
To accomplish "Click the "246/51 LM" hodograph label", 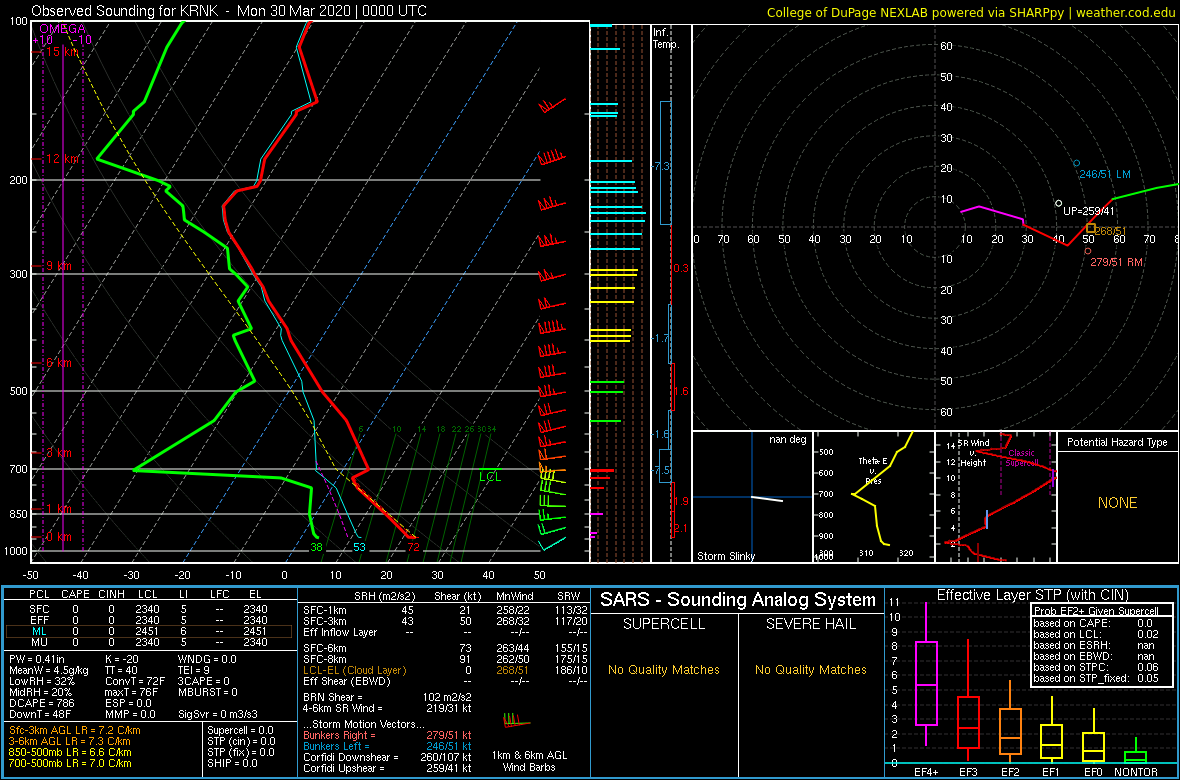I will click(x=1105, y=175).
